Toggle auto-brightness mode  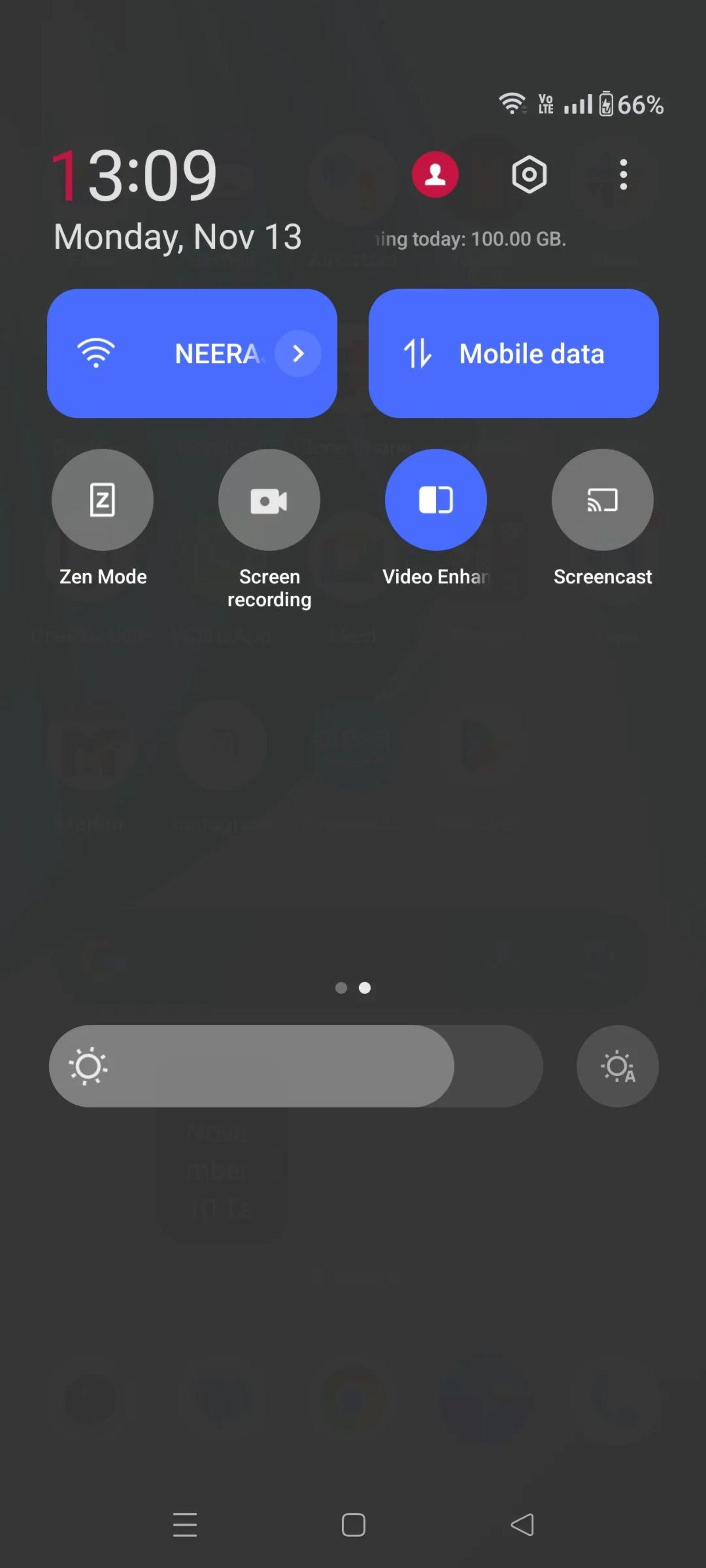click(x=618, y=1065)
